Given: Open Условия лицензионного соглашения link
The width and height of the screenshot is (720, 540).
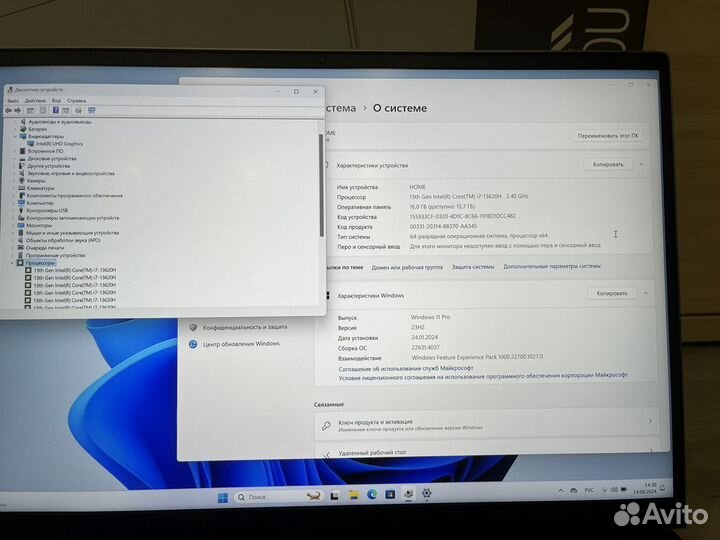Looking at the screenshot, I should [483, 377].
